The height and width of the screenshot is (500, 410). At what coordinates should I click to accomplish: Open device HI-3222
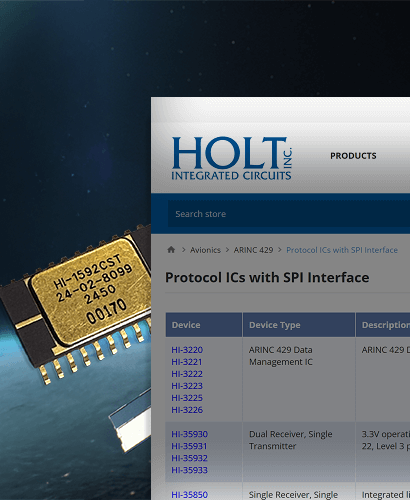click(x=187, y=374)
